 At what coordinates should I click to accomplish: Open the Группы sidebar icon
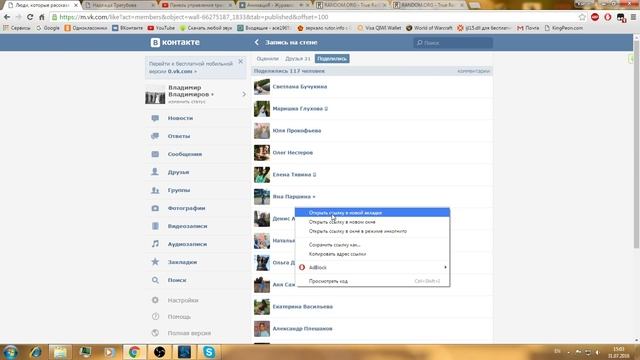point(155,190)
